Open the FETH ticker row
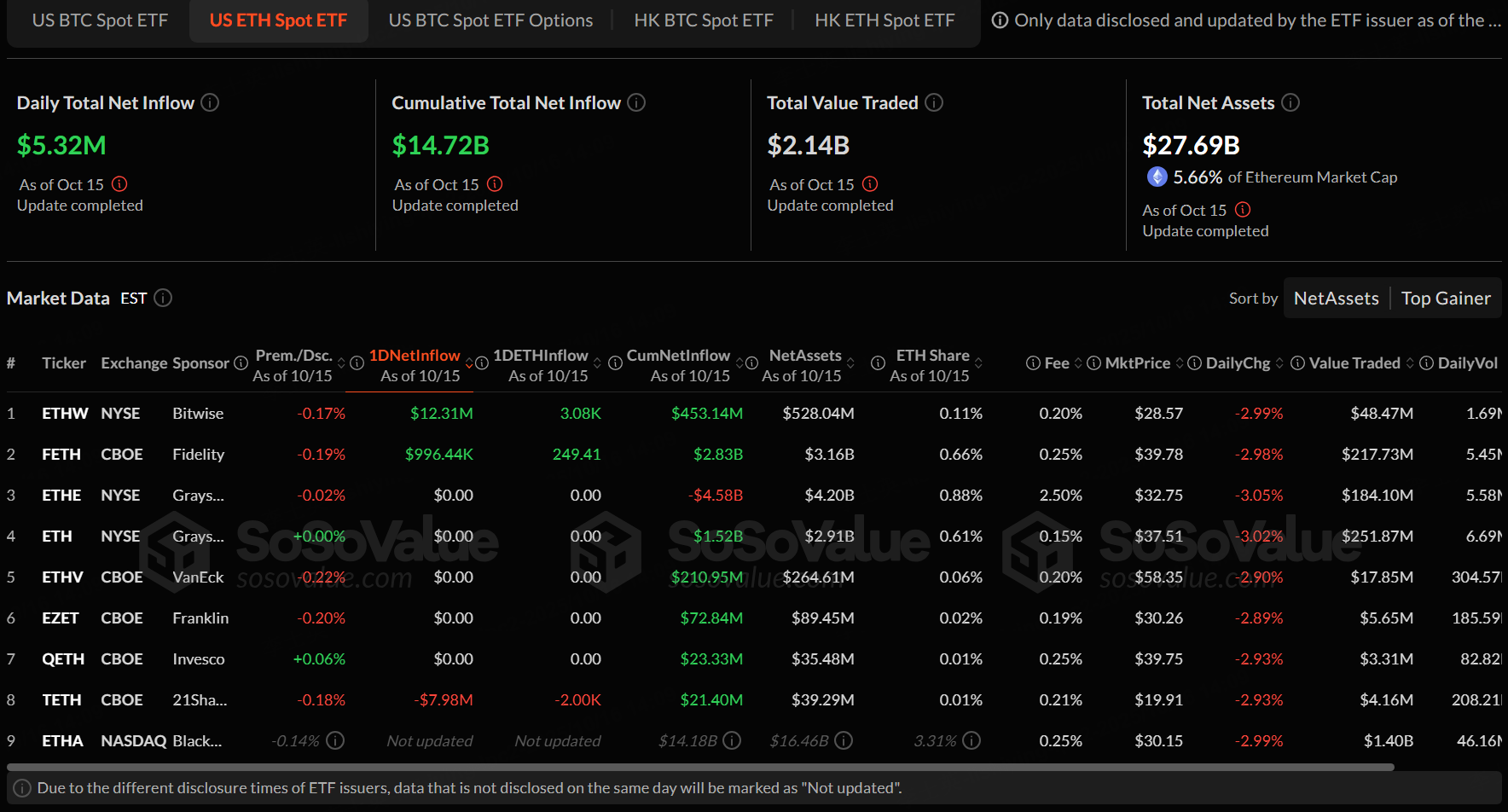 (754, 454)
